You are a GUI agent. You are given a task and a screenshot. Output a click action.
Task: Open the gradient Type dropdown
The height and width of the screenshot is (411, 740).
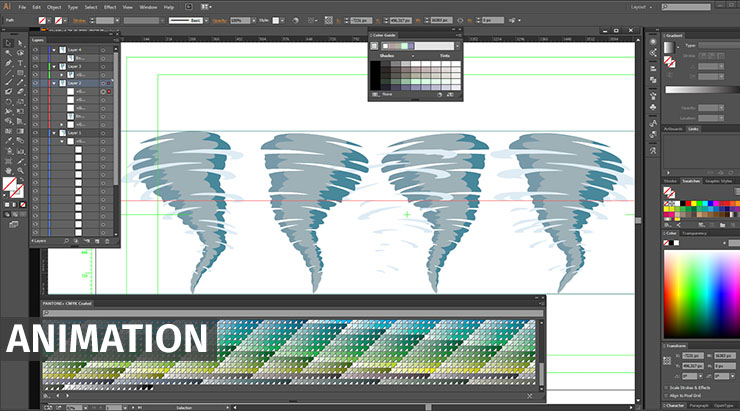(718, 47)
